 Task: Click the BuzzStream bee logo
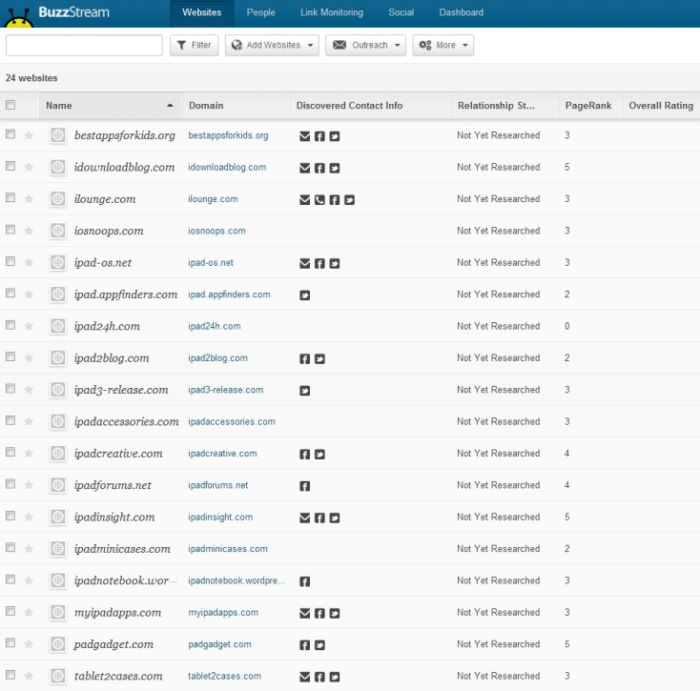coord(18,19)
